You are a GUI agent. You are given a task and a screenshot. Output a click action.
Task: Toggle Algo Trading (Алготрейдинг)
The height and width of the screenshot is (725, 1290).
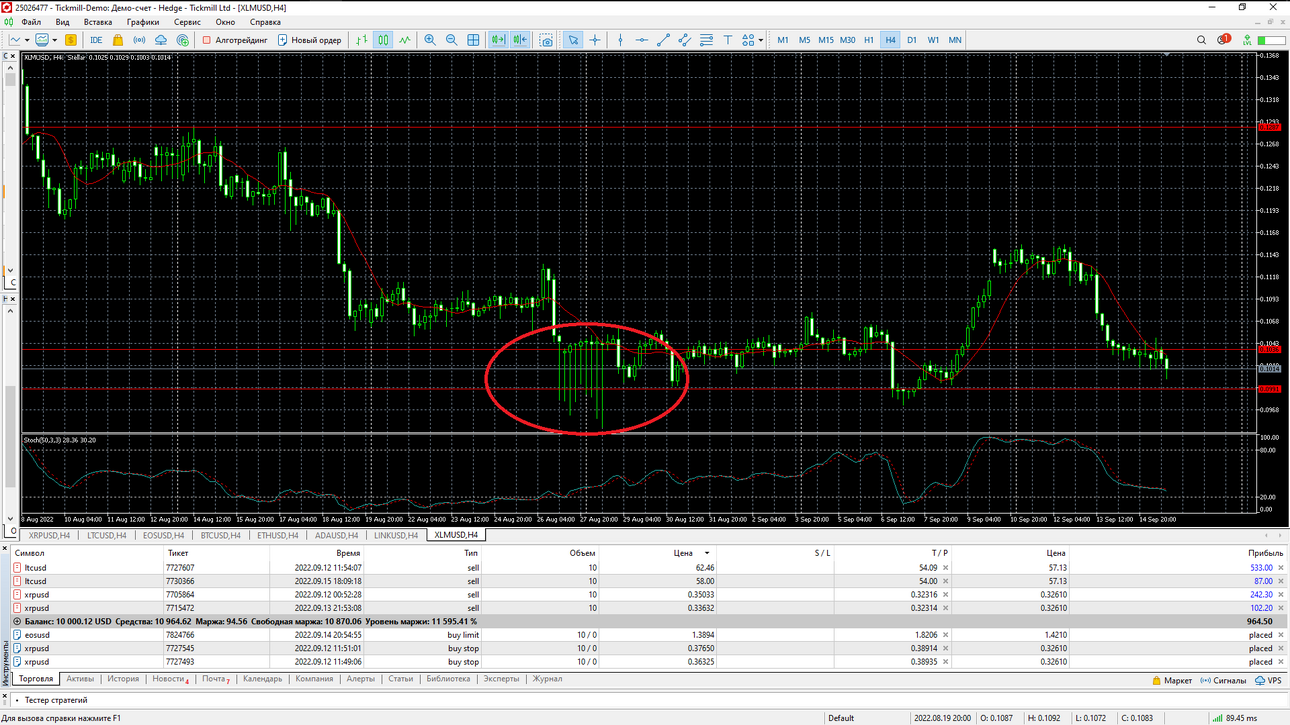click(235, 40)
